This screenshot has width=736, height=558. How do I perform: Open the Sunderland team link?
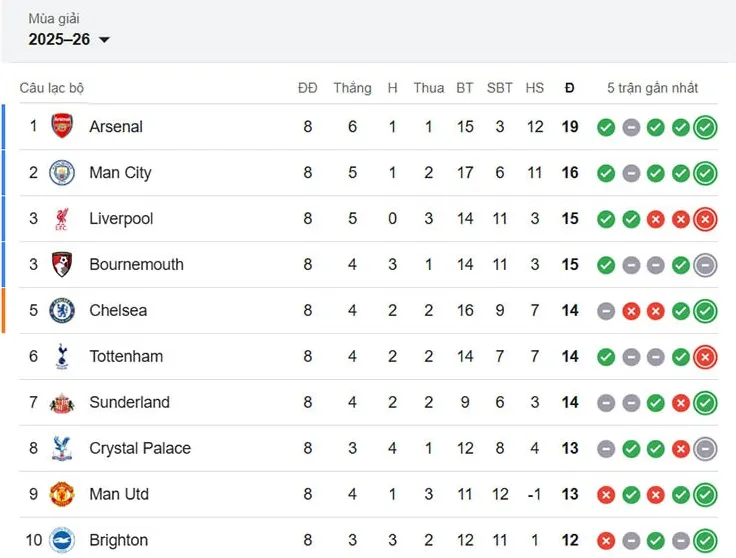[x=129, y=402]
